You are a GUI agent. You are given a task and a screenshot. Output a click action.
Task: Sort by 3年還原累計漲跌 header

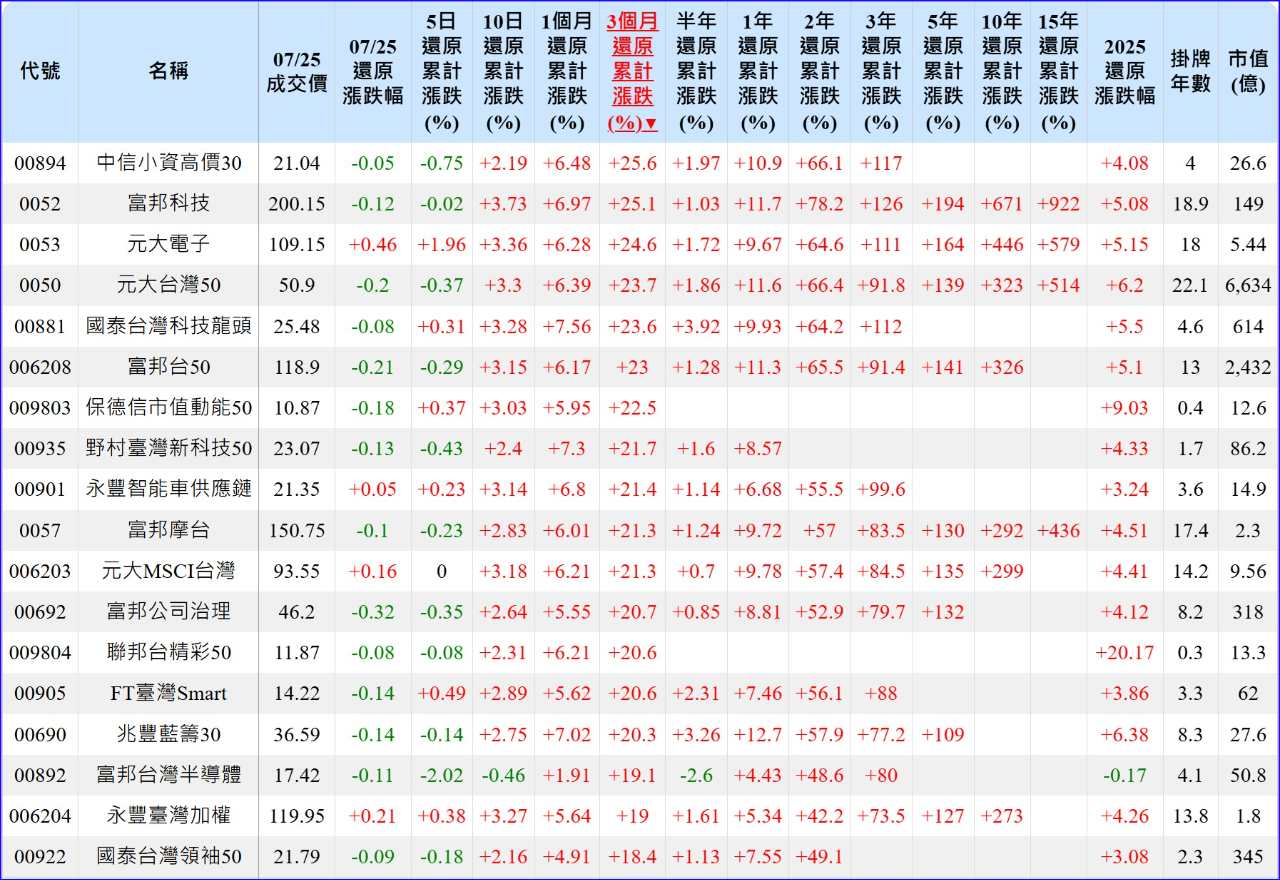(x=881, y=72)
